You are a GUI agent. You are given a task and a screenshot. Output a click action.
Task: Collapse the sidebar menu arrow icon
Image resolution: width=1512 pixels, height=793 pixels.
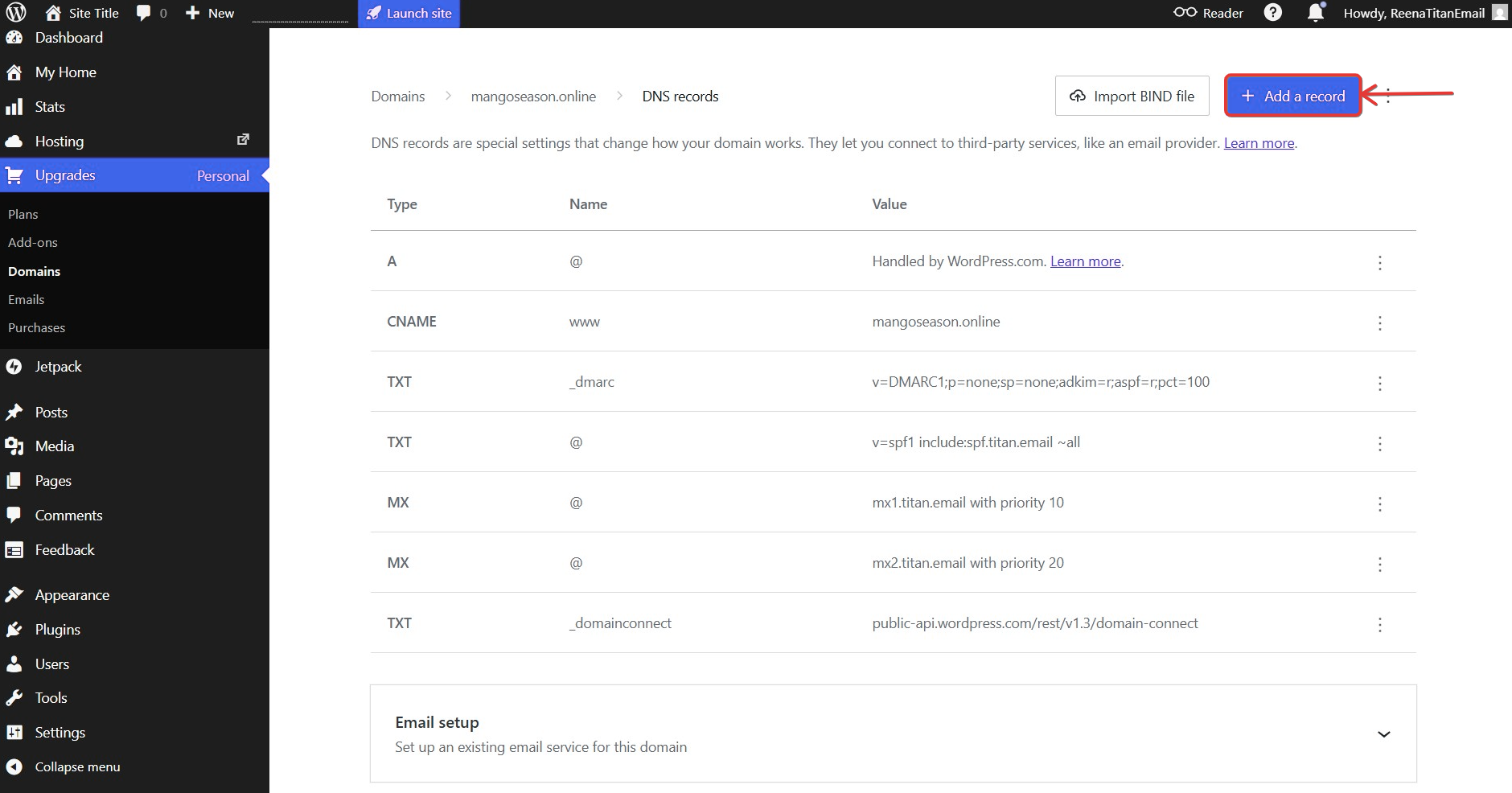coord(14,767)
